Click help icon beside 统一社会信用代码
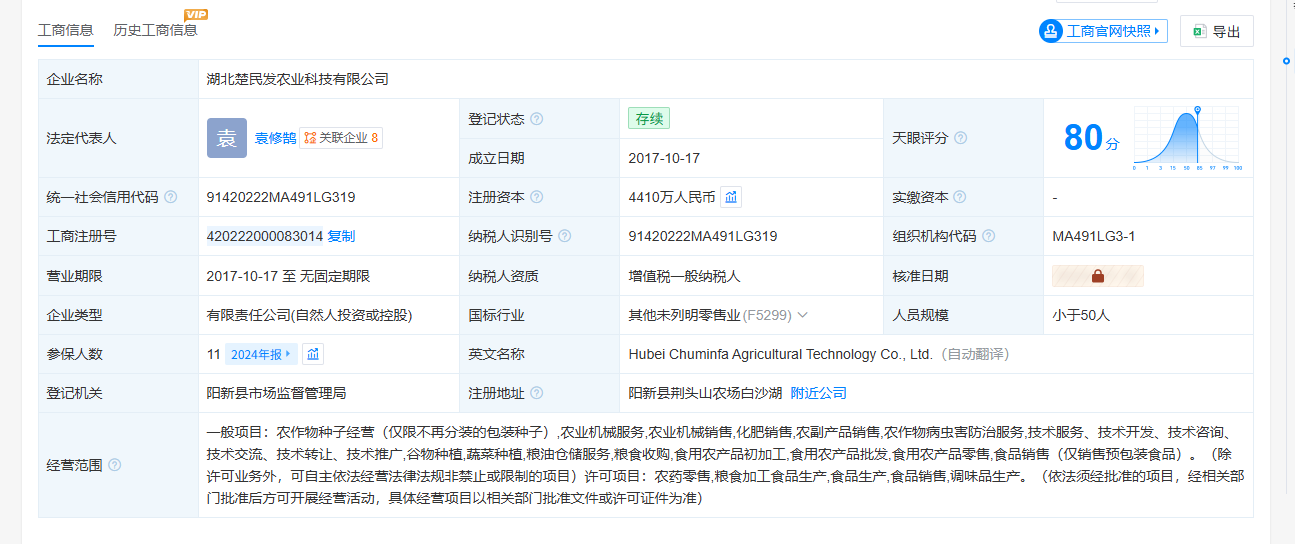The width and height of the screenshot is (1295, 544). coord(170,197)
